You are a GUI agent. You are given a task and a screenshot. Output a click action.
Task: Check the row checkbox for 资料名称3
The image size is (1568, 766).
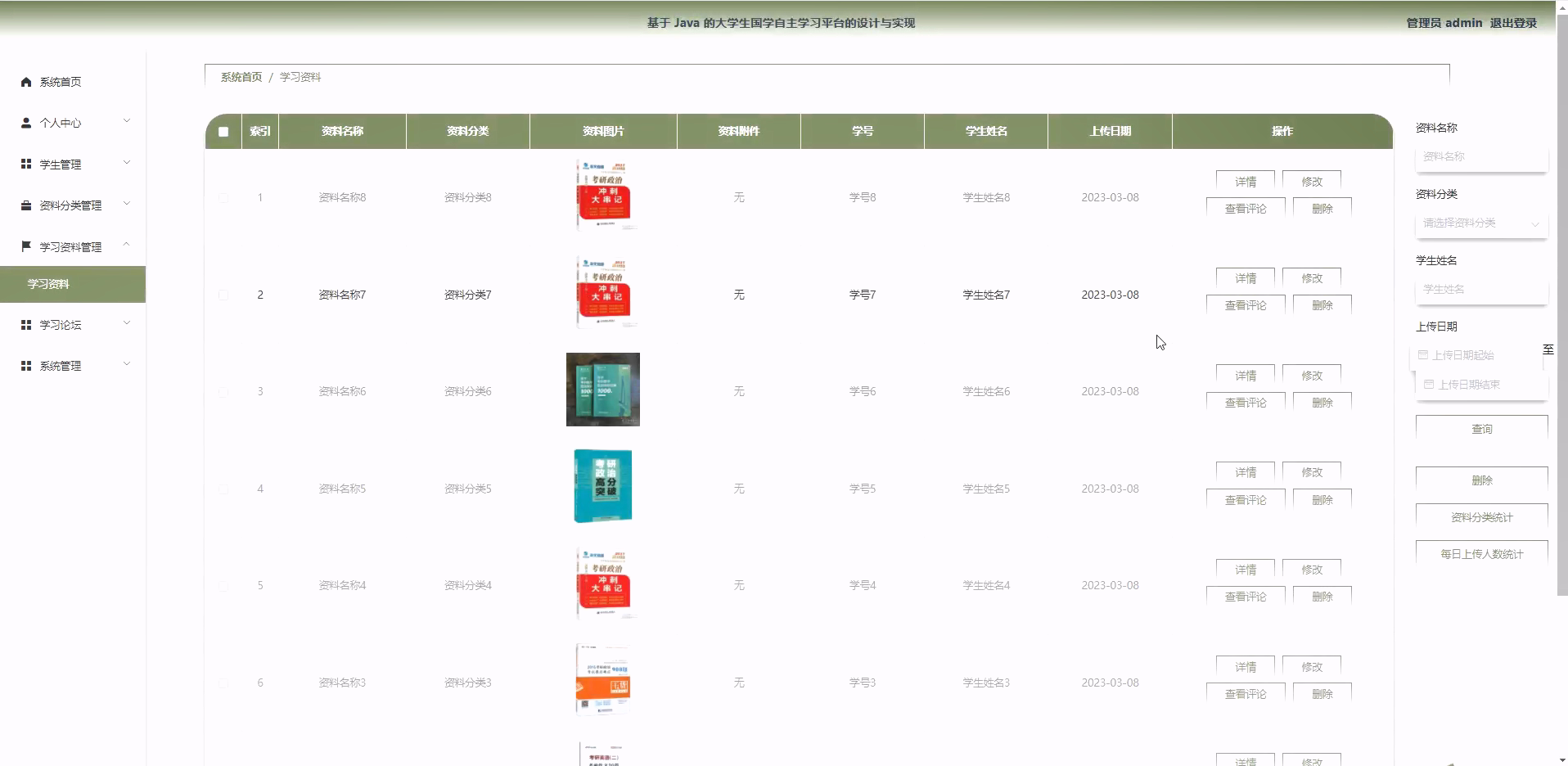point(223,683)
